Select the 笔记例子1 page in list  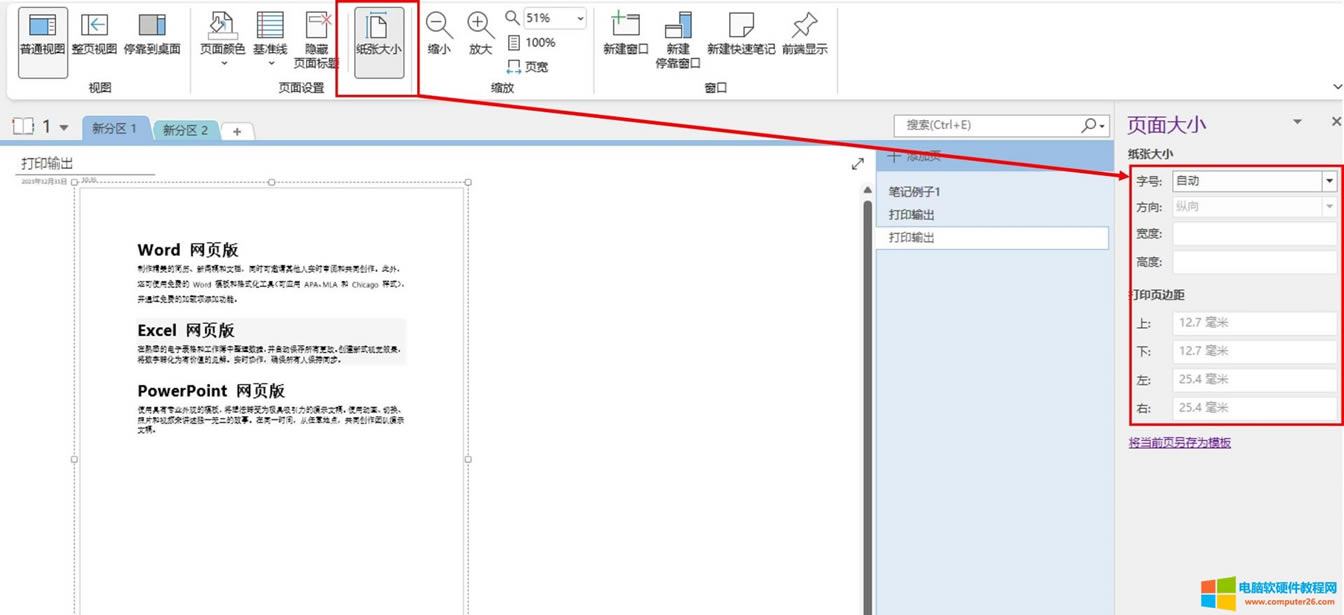pyautogui.click(x=915, y=192)
